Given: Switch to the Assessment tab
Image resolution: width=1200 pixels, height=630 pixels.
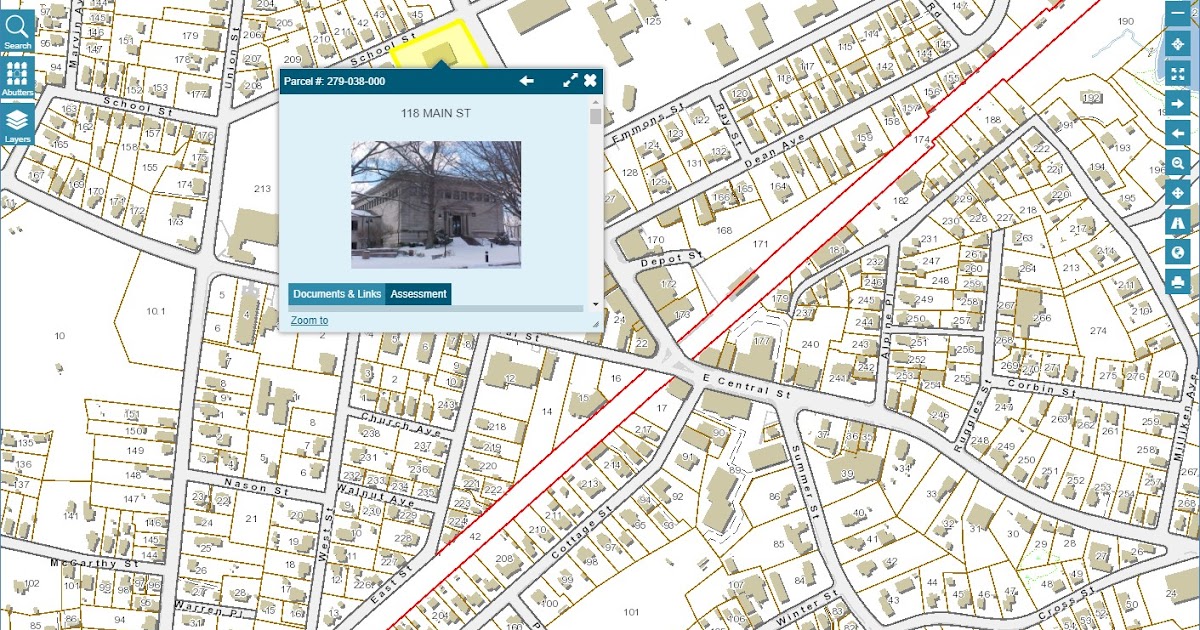Looking at the screenshot, I should pos(418,294).
